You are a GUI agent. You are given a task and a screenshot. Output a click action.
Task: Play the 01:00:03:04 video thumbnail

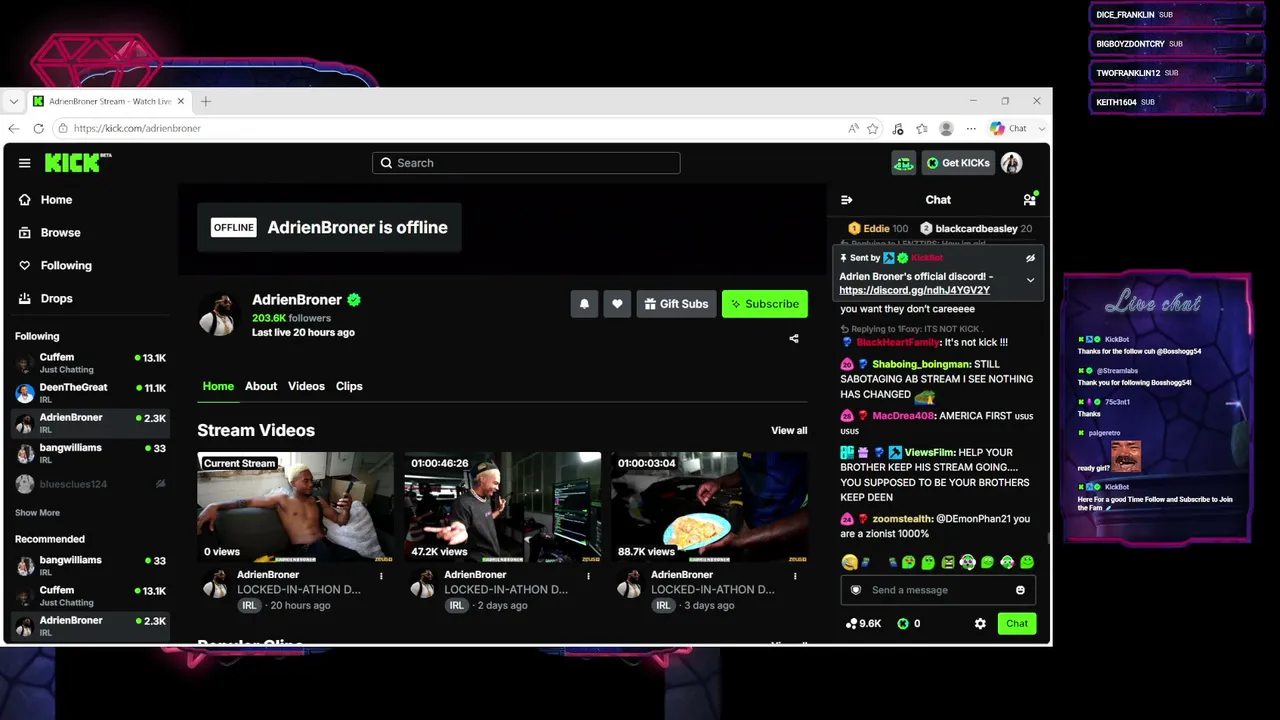click(709, 507)
